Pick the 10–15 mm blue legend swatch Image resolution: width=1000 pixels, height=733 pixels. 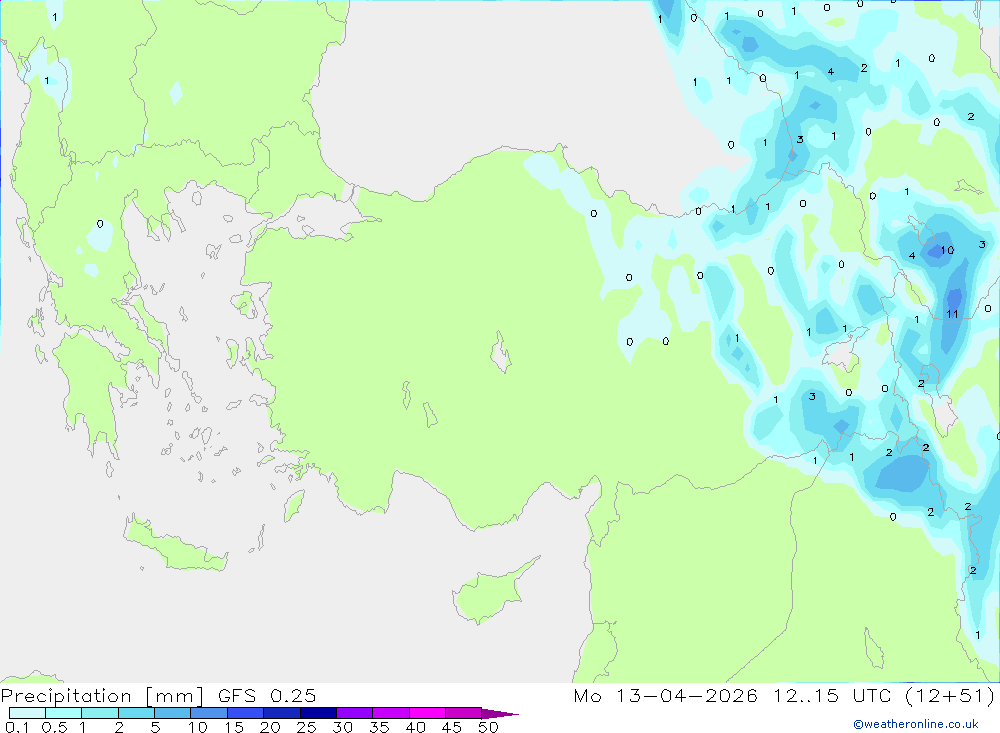[209, 713]
